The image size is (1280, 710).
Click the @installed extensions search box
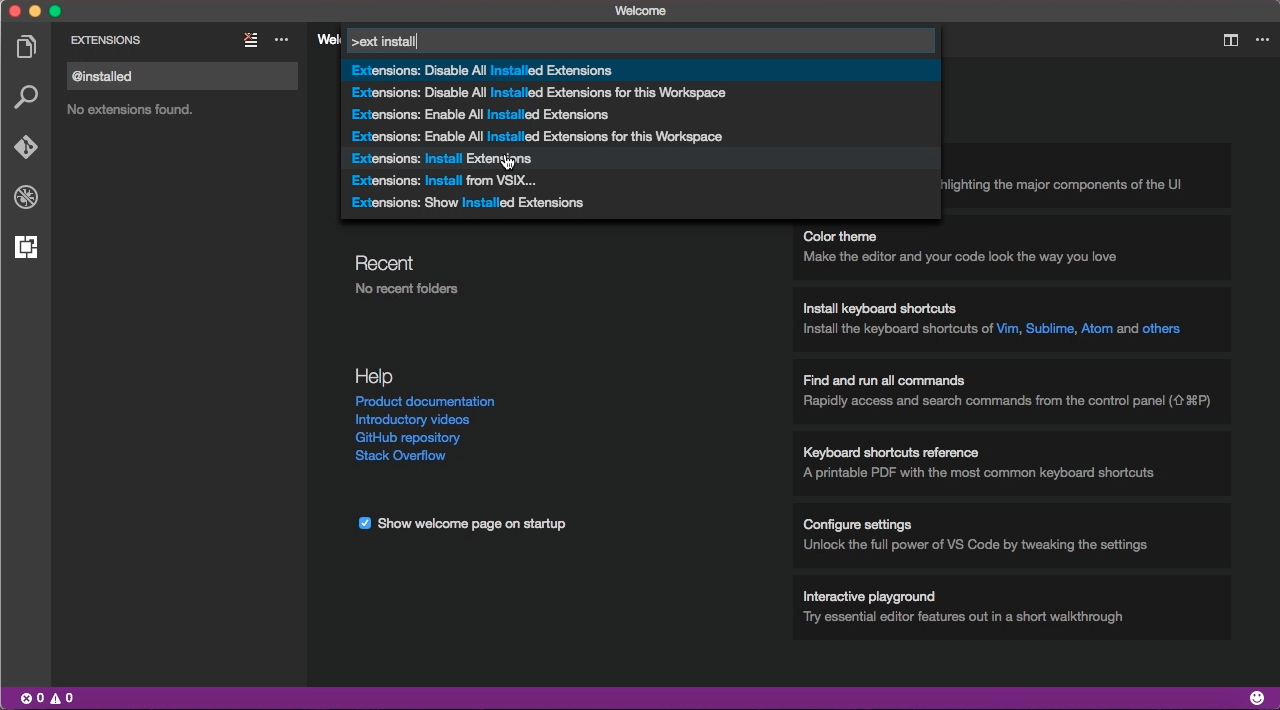(x=182, y=76)
